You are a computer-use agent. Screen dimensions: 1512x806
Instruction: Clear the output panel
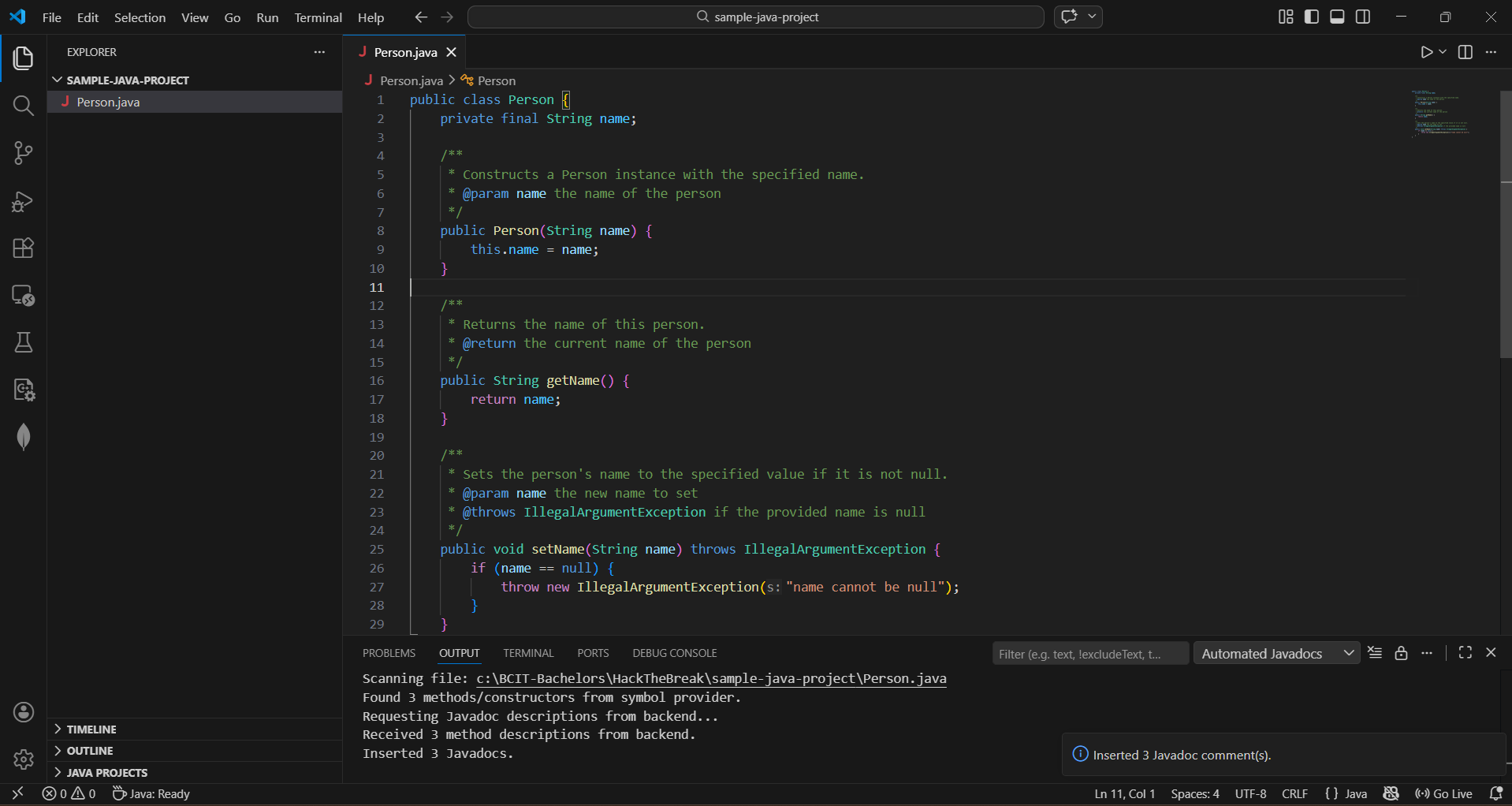pos(1375,653)
